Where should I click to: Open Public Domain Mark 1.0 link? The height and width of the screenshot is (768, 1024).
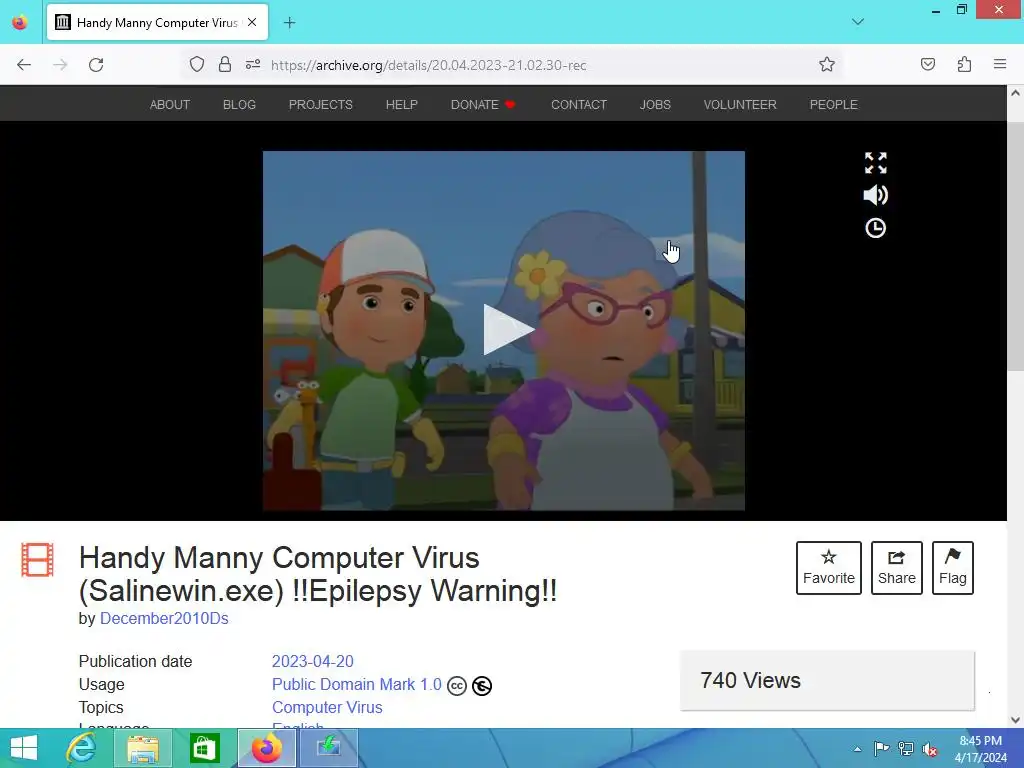(x=357, y=684)
